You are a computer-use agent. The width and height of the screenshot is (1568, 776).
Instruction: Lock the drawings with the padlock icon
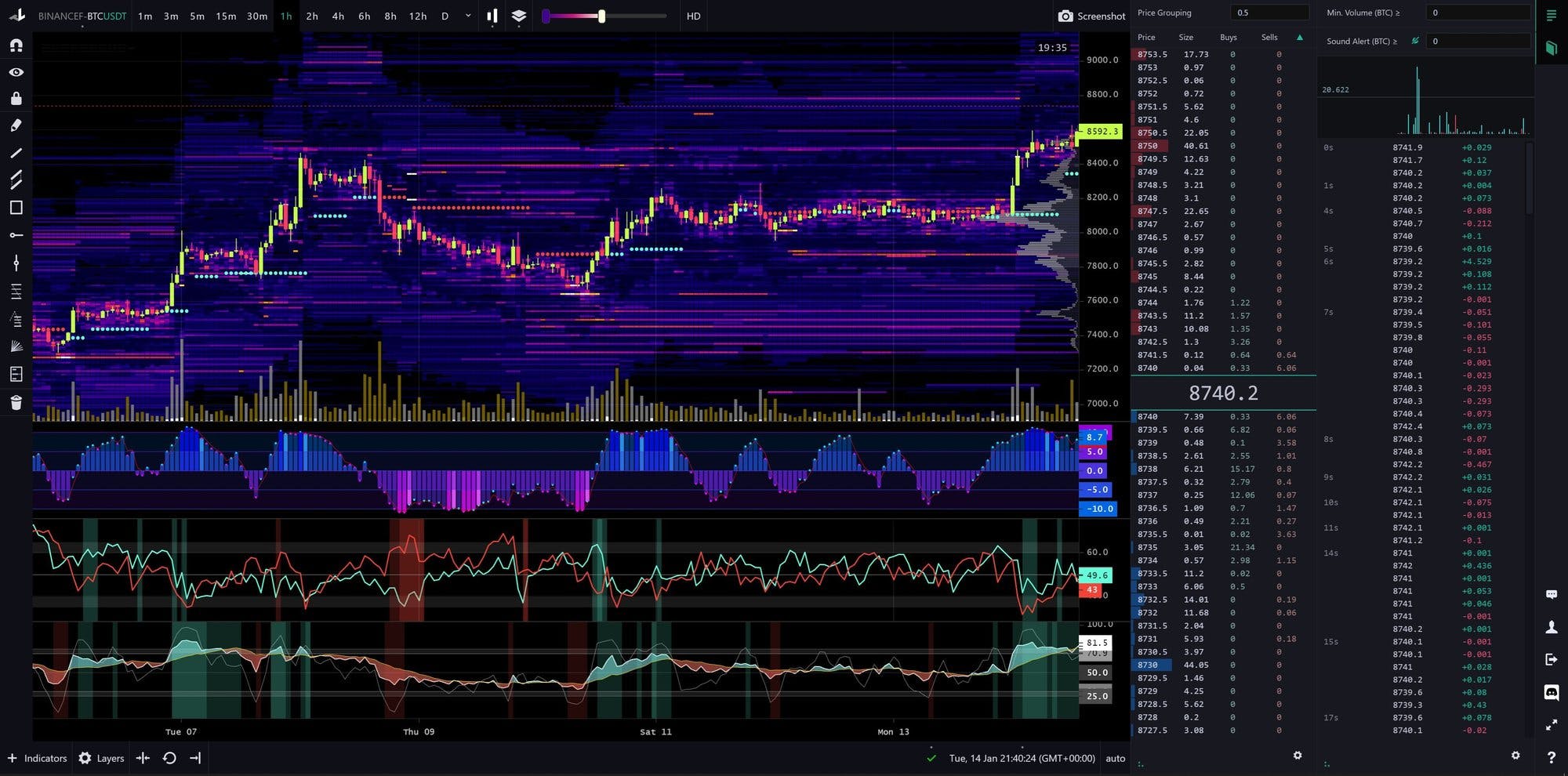coord(16,98)
